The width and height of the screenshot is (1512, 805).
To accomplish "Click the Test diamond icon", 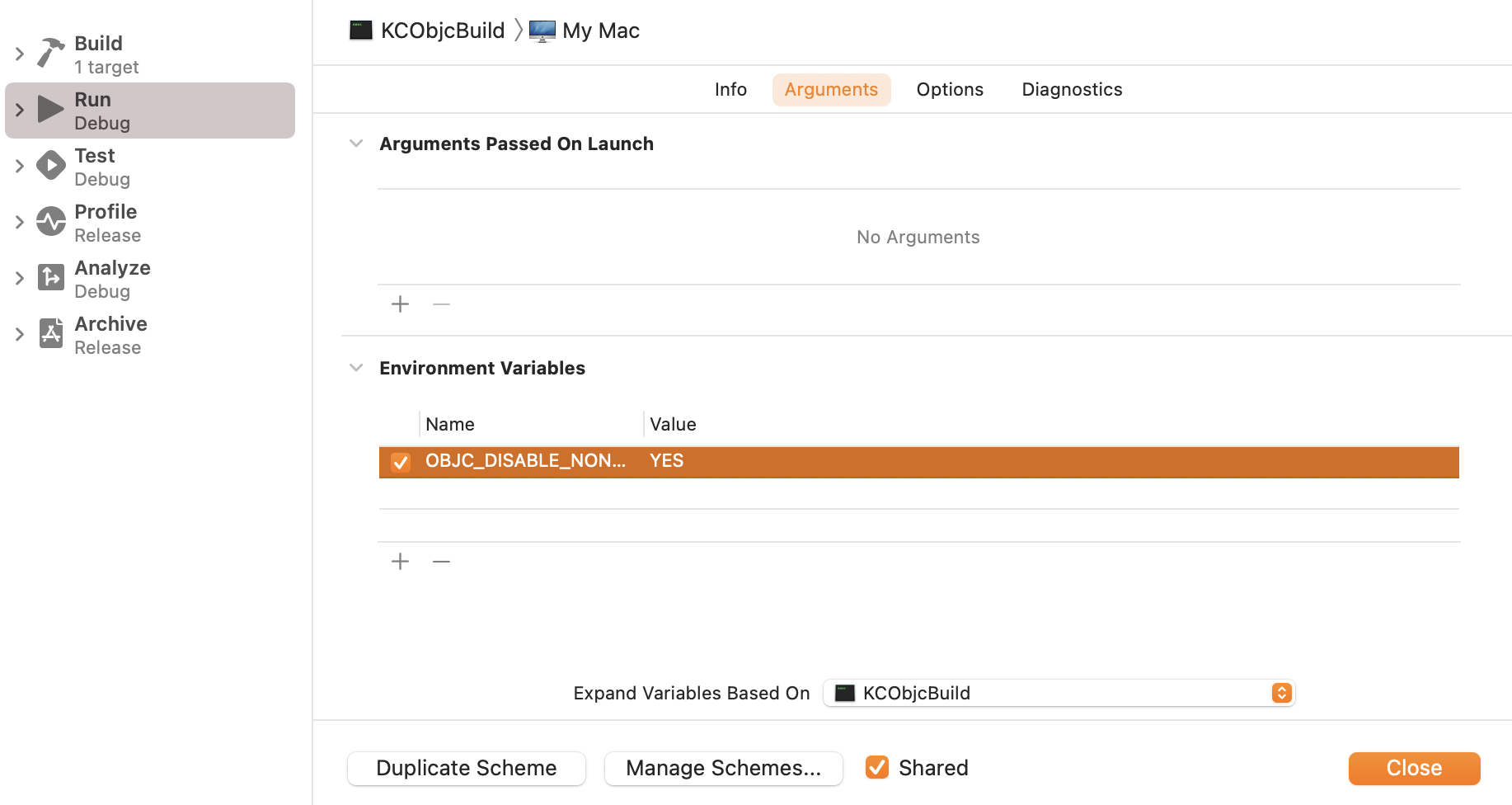I will [50, 166].
